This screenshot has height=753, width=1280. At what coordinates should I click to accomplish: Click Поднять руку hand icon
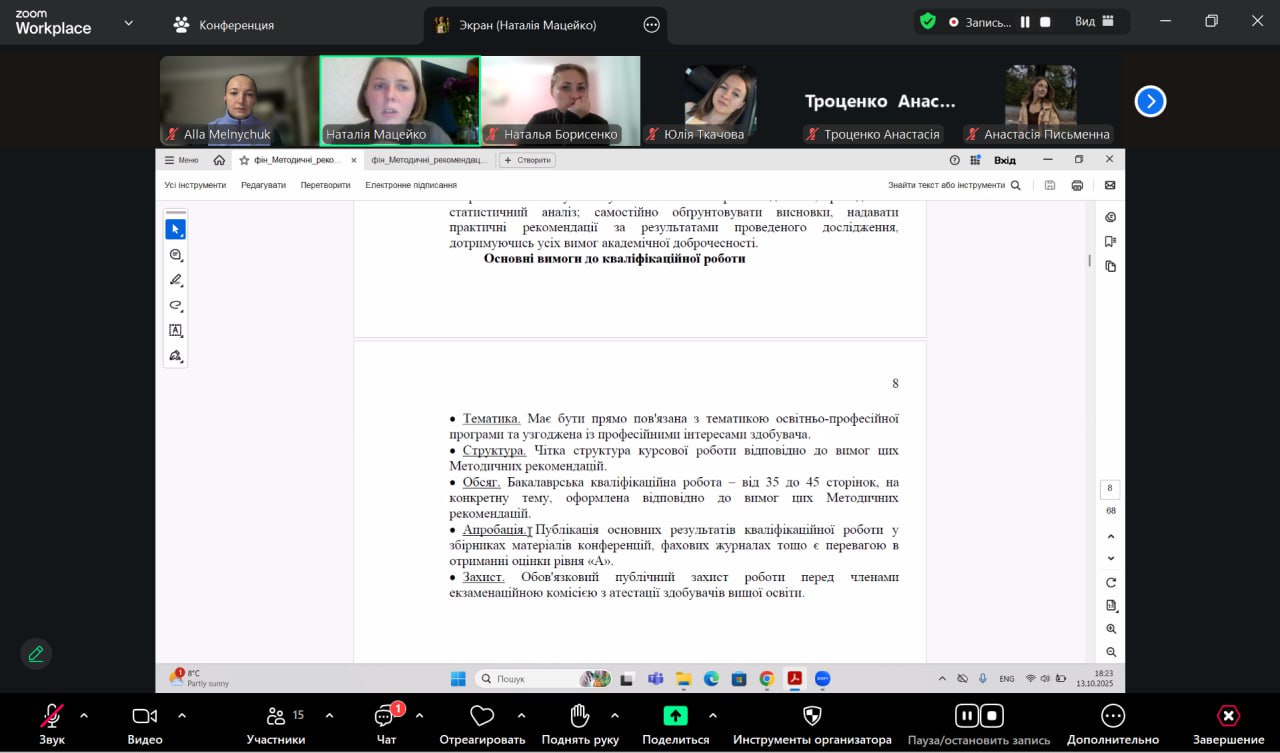pyautogui.click(x=579, y=716)
